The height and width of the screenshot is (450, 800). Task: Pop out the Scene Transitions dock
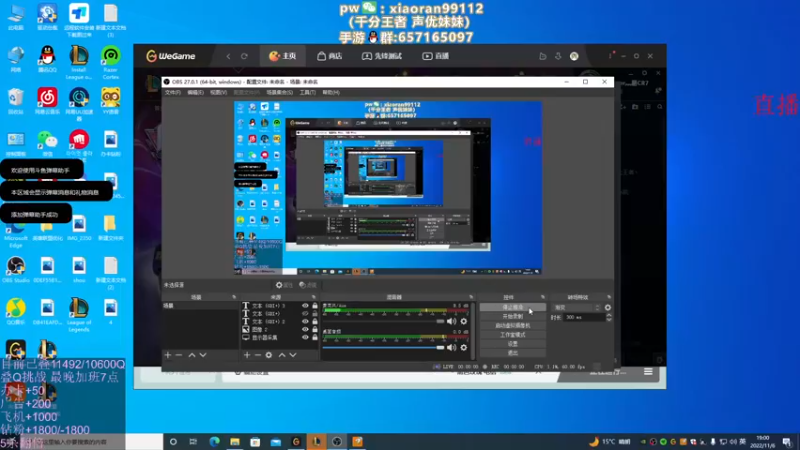(609, 297)
